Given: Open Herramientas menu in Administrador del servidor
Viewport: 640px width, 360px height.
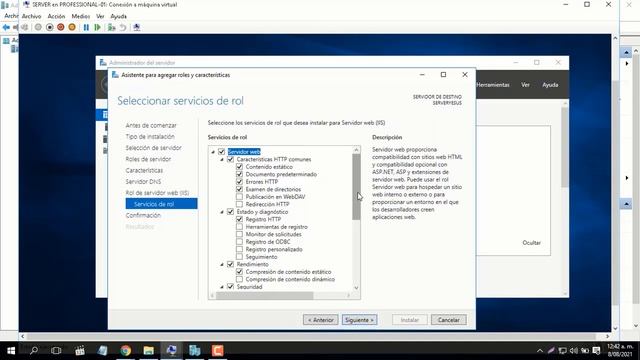Looking at the screenshot, I should click(493, 85).
